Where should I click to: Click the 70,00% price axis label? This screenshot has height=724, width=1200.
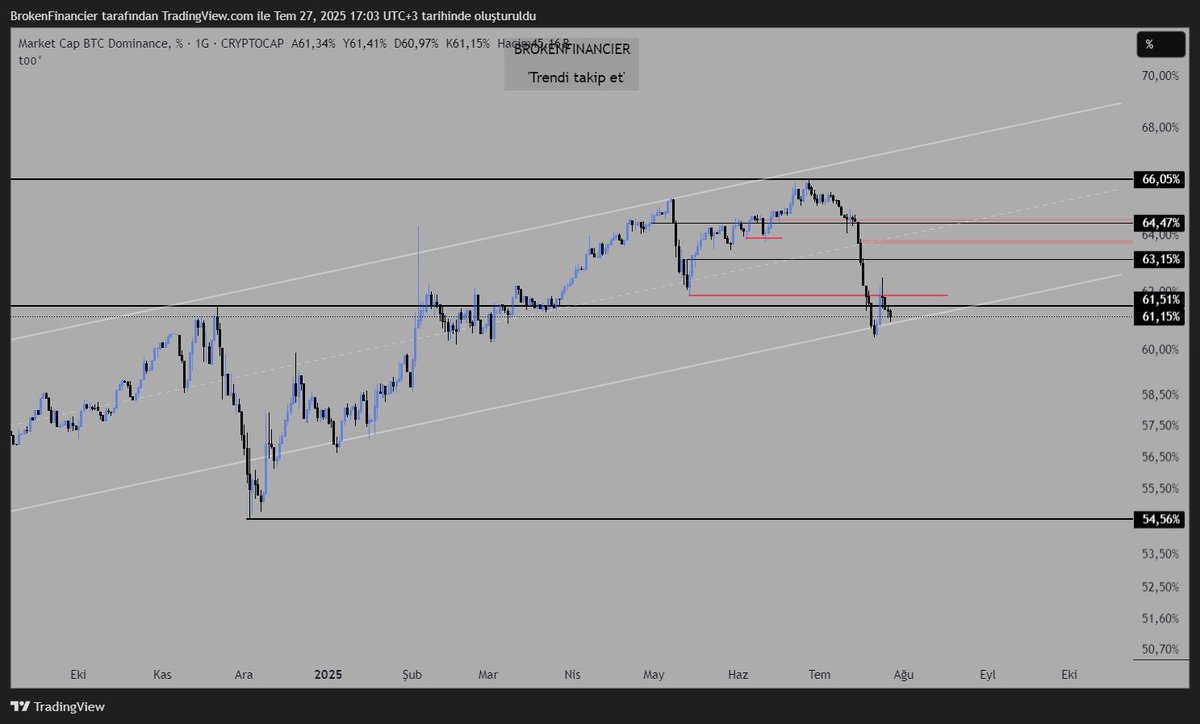(x=1160, y=76)
